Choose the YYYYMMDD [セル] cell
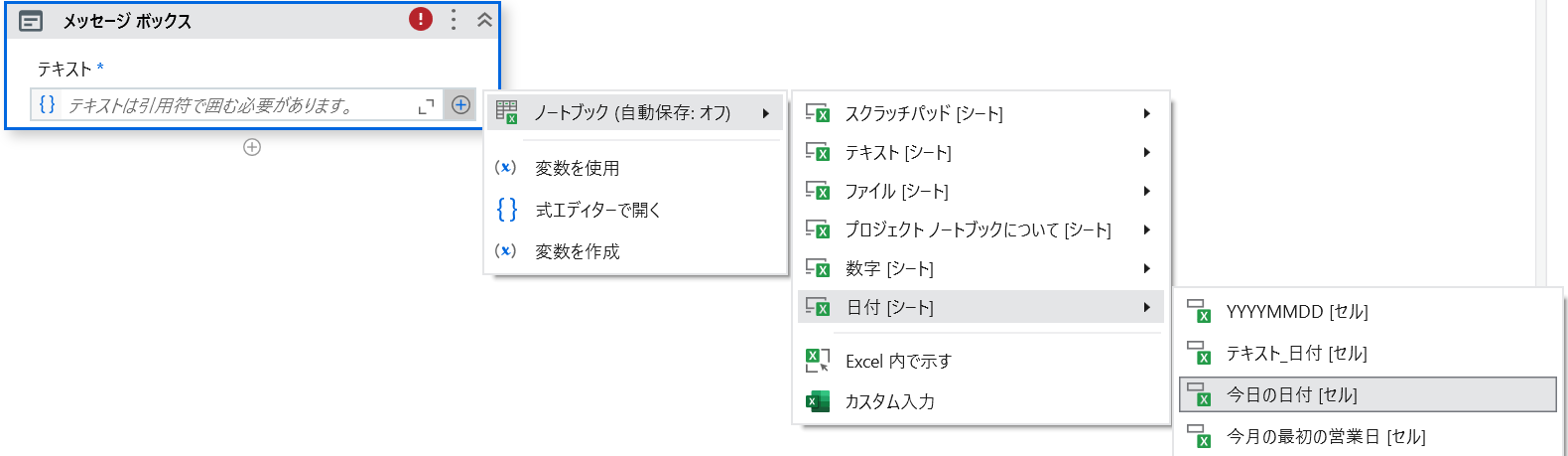This screenshot has height=456, width=1568. coord(1296,312)
